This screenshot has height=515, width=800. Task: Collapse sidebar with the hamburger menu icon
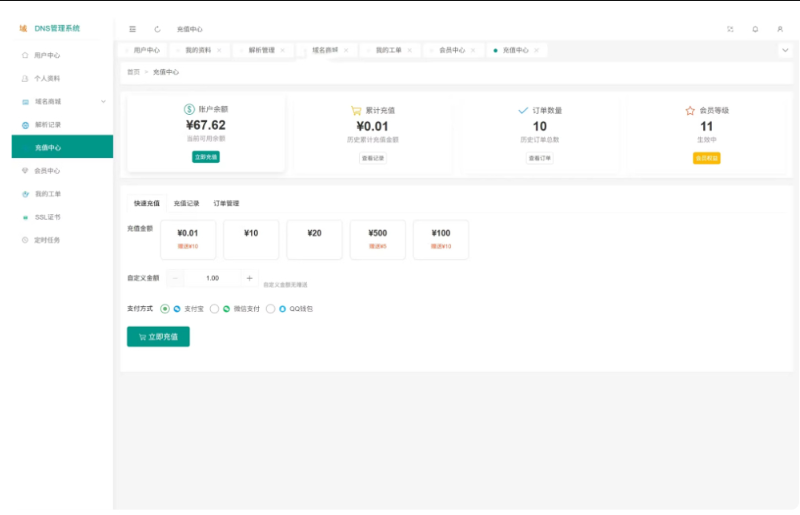[x=132, y=29]
